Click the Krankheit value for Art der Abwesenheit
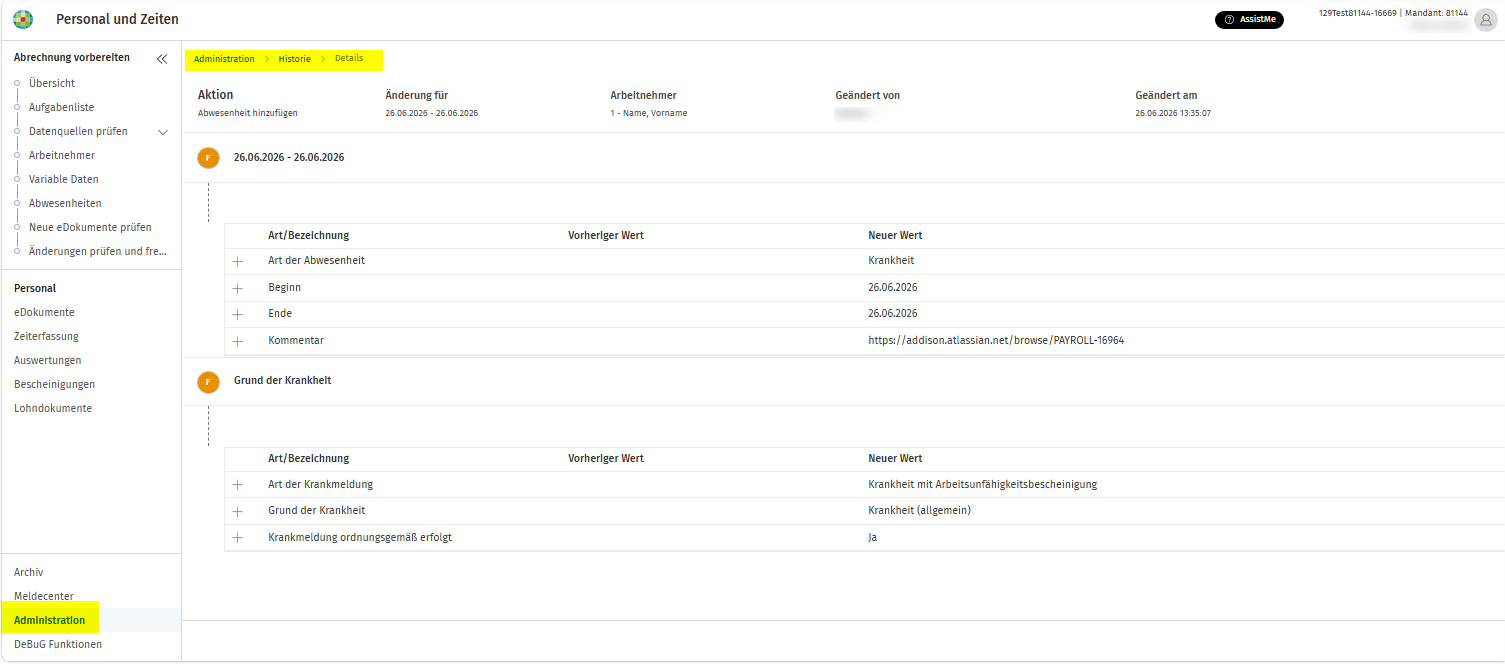 coord(891,260)
